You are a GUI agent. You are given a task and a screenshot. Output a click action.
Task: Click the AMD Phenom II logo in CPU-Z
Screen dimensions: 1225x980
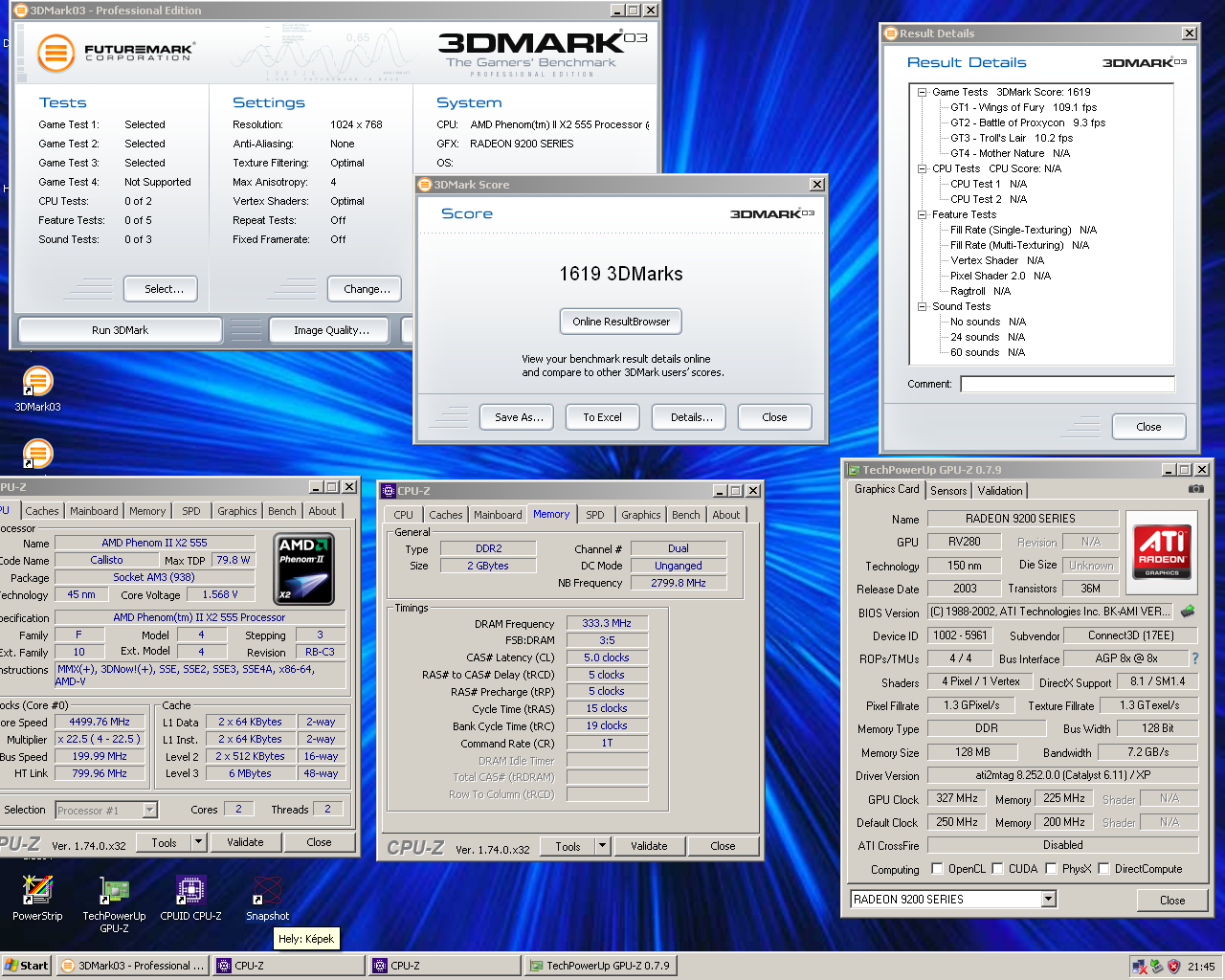[304, 569]
